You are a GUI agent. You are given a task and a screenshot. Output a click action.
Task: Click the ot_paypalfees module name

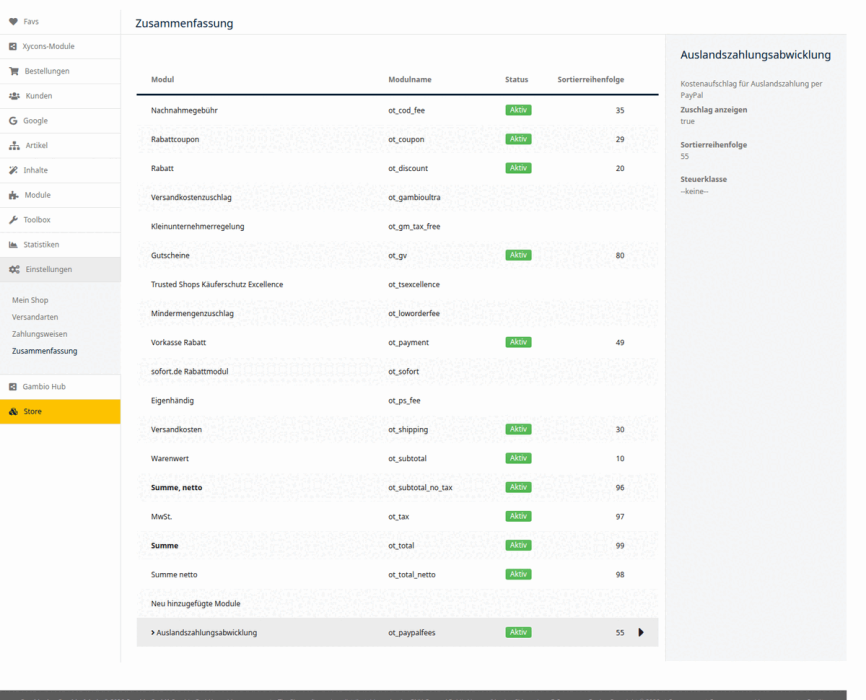coord(411,633)
